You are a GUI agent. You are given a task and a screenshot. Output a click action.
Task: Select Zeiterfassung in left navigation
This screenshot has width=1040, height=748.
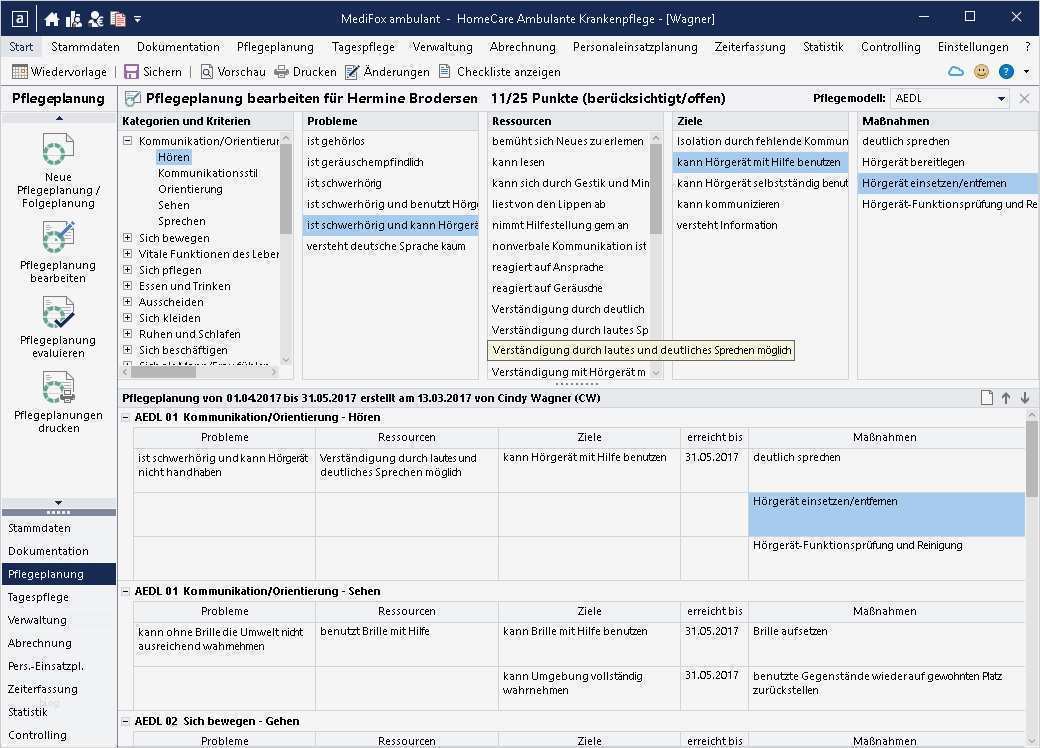click(x=58, y=689)
